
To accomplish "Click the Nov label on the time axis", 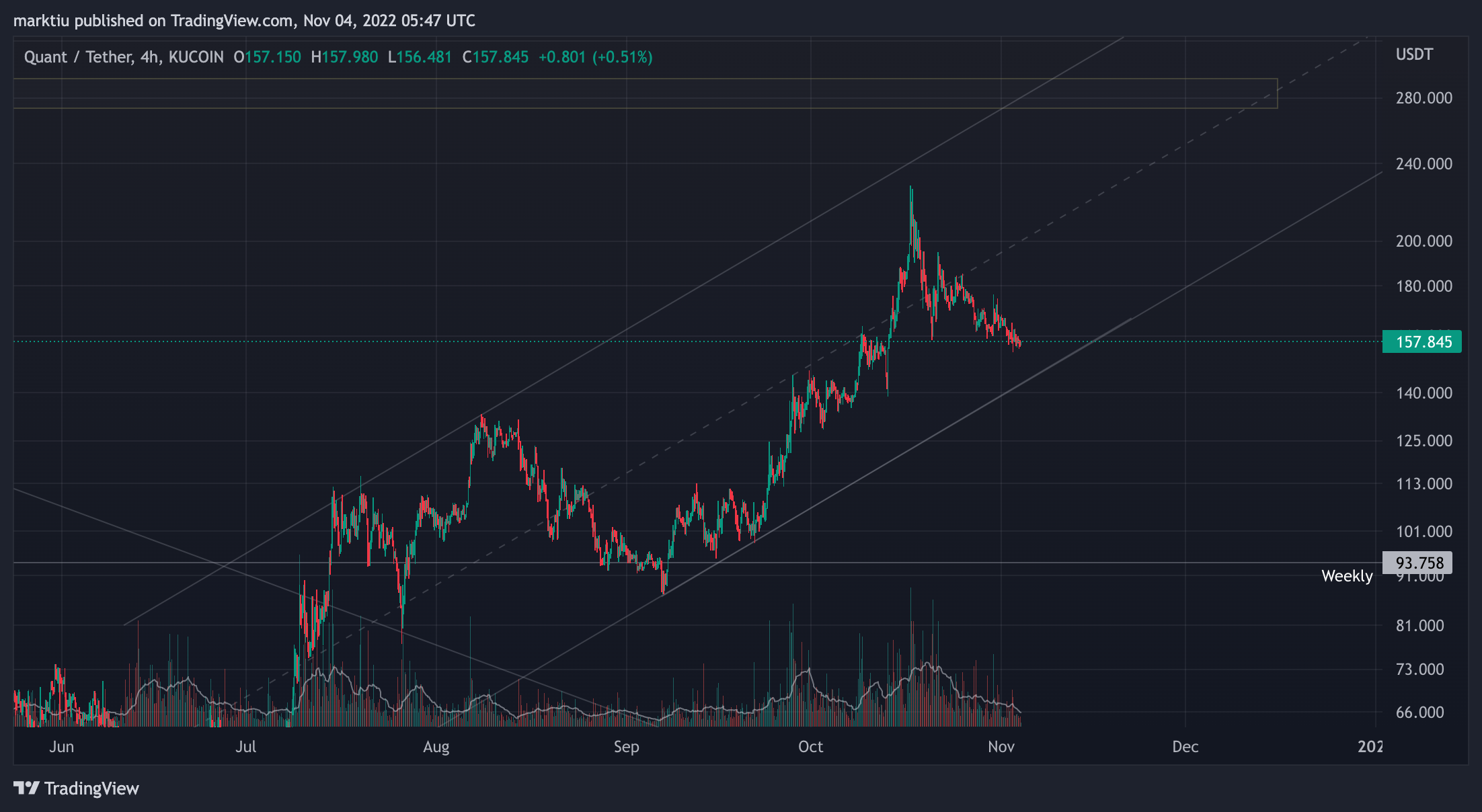I will [x=1001, y=747].
